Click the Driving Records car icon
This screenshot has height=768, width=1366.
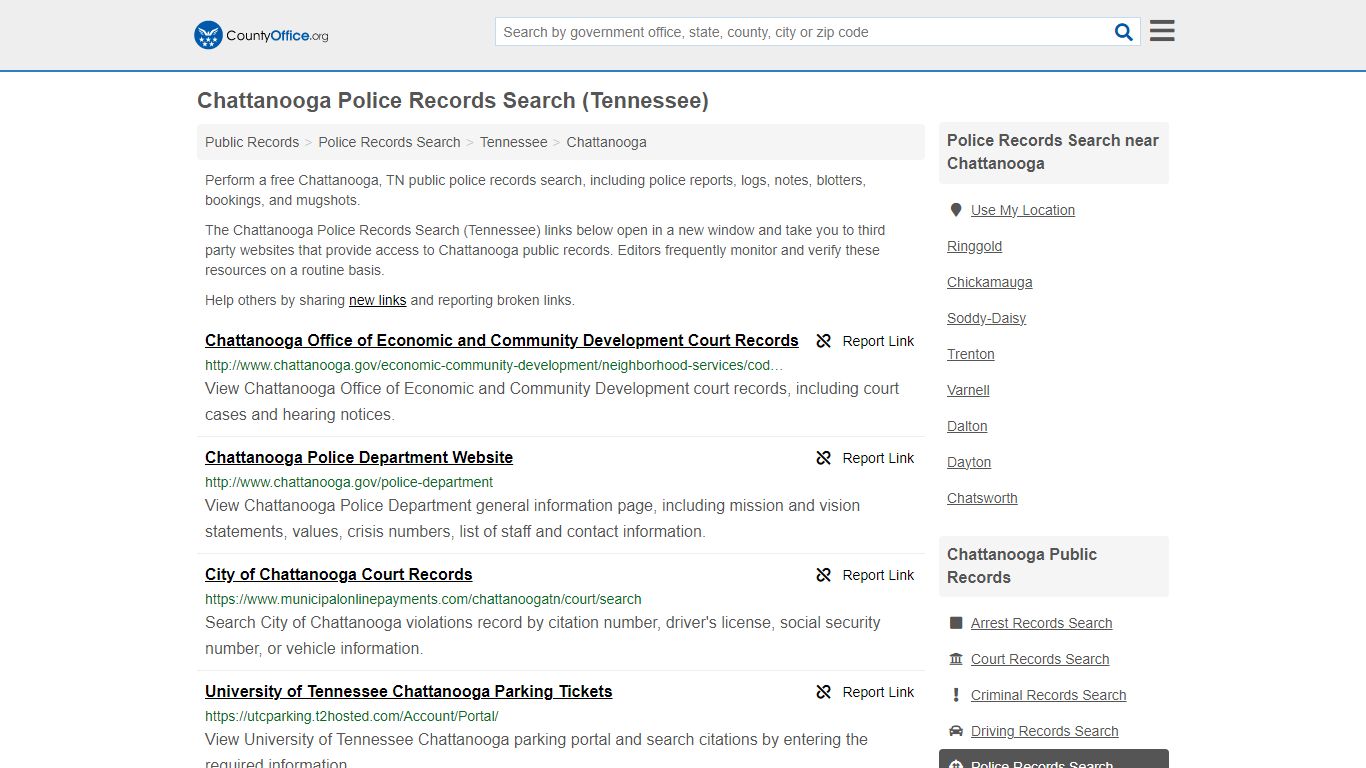click(956, 731)
